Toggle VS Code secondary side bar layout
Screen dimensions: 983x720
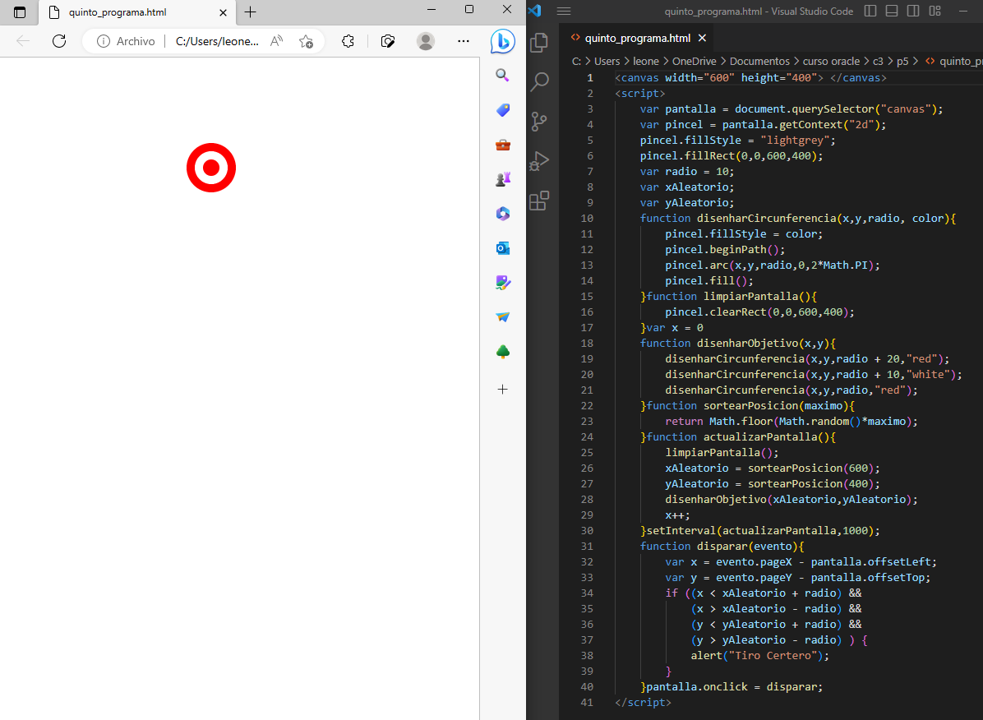pyautogui.click(x=913, y=11)
